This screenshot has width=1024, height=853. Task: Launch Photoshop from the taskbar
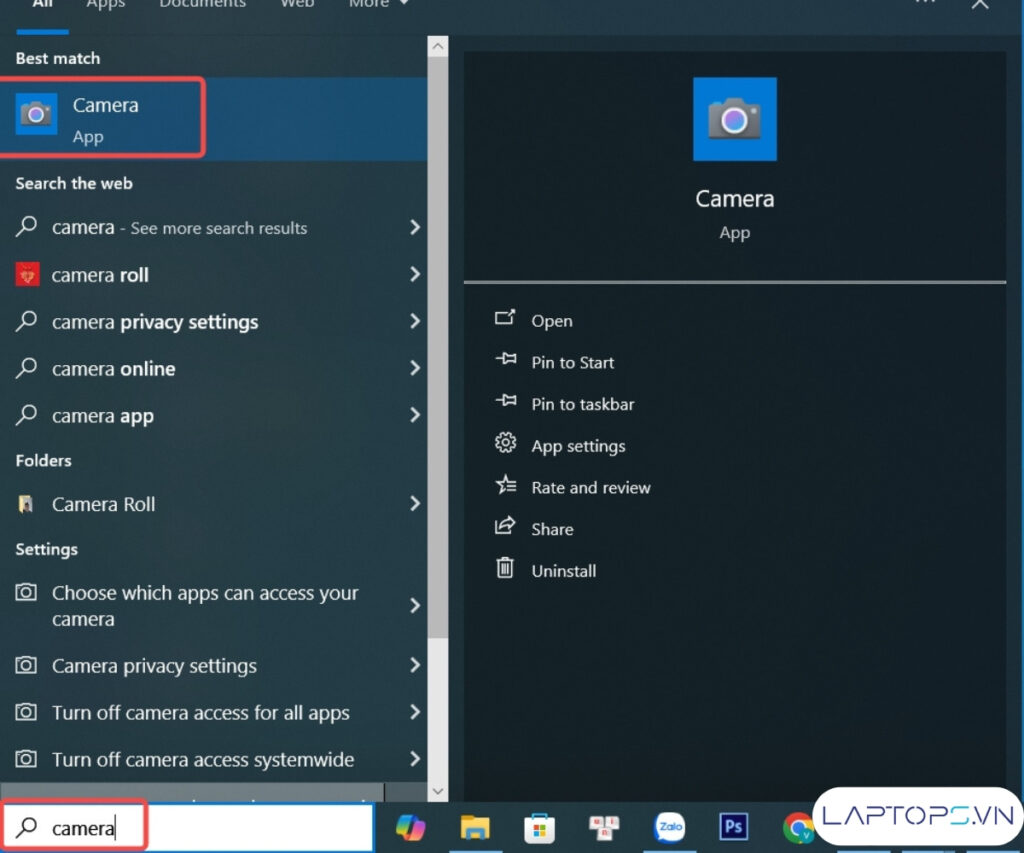[734, 827]
